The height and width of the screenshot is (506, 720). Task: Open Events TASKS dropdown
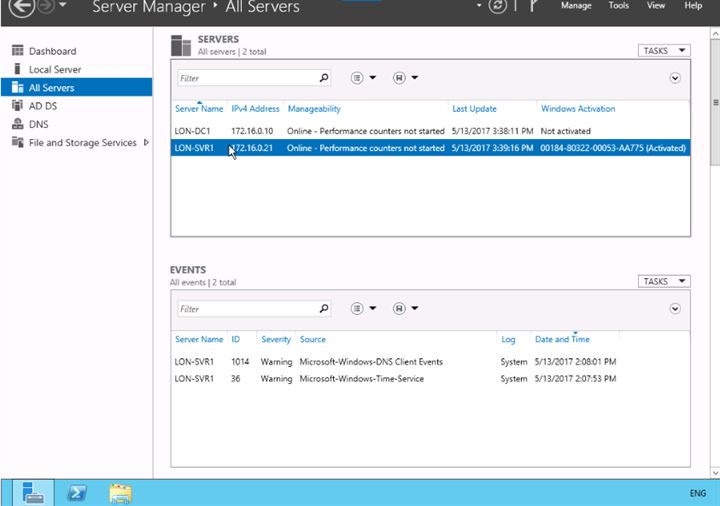664,281
